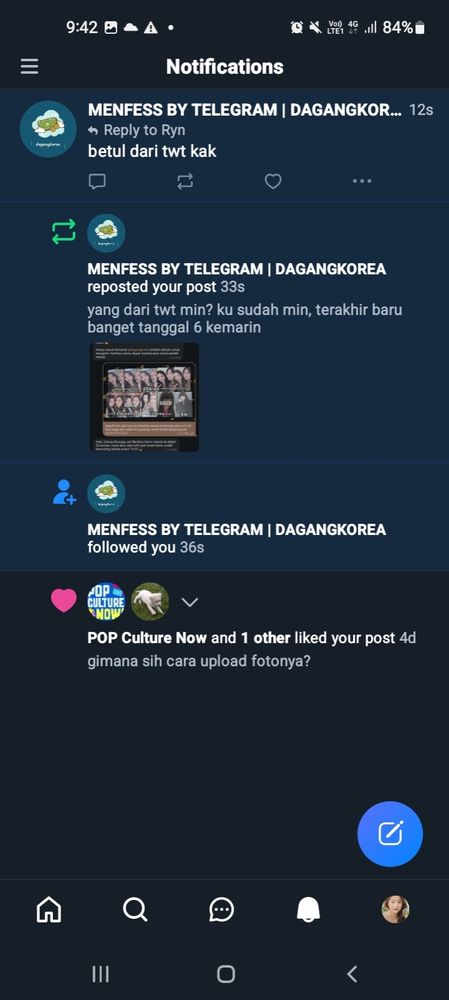Expand the list of users who liked
This screenshot has height=1000, width=449.
point(190,602)
